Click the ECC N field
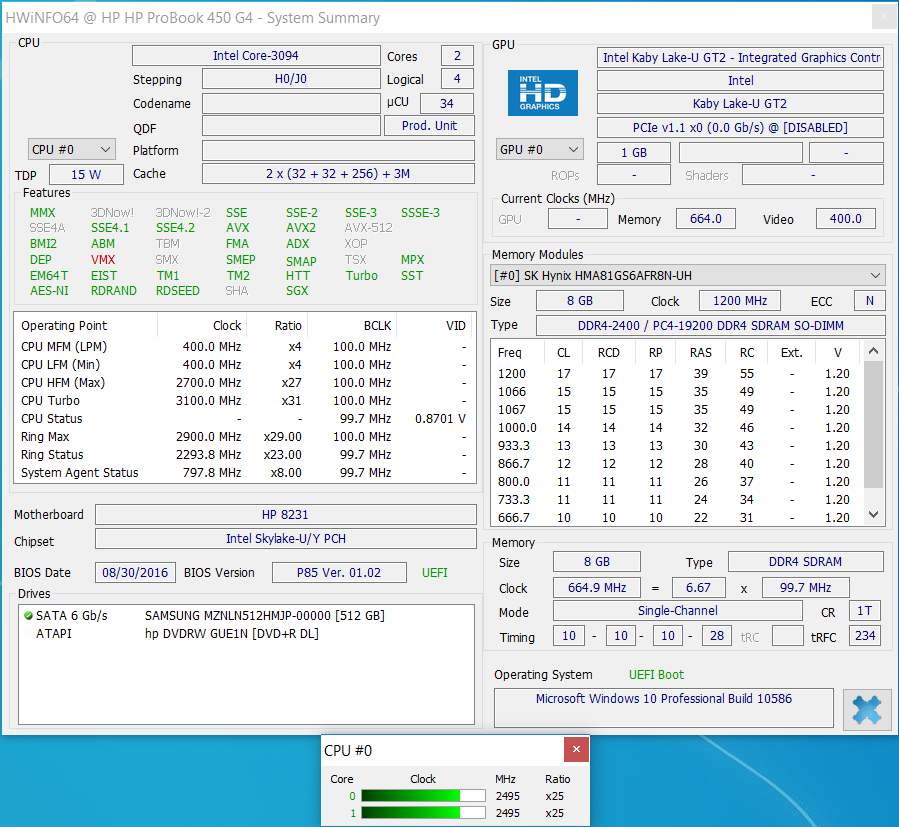The image size is (899, 827). 870,301
